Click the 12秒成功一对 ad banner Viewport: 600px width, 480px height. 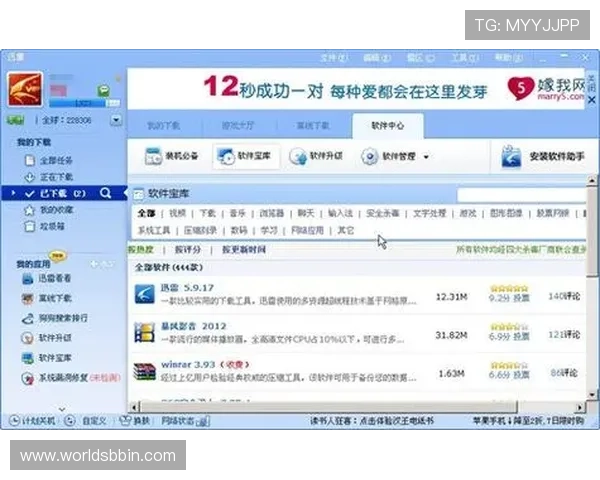pos(356,89)
